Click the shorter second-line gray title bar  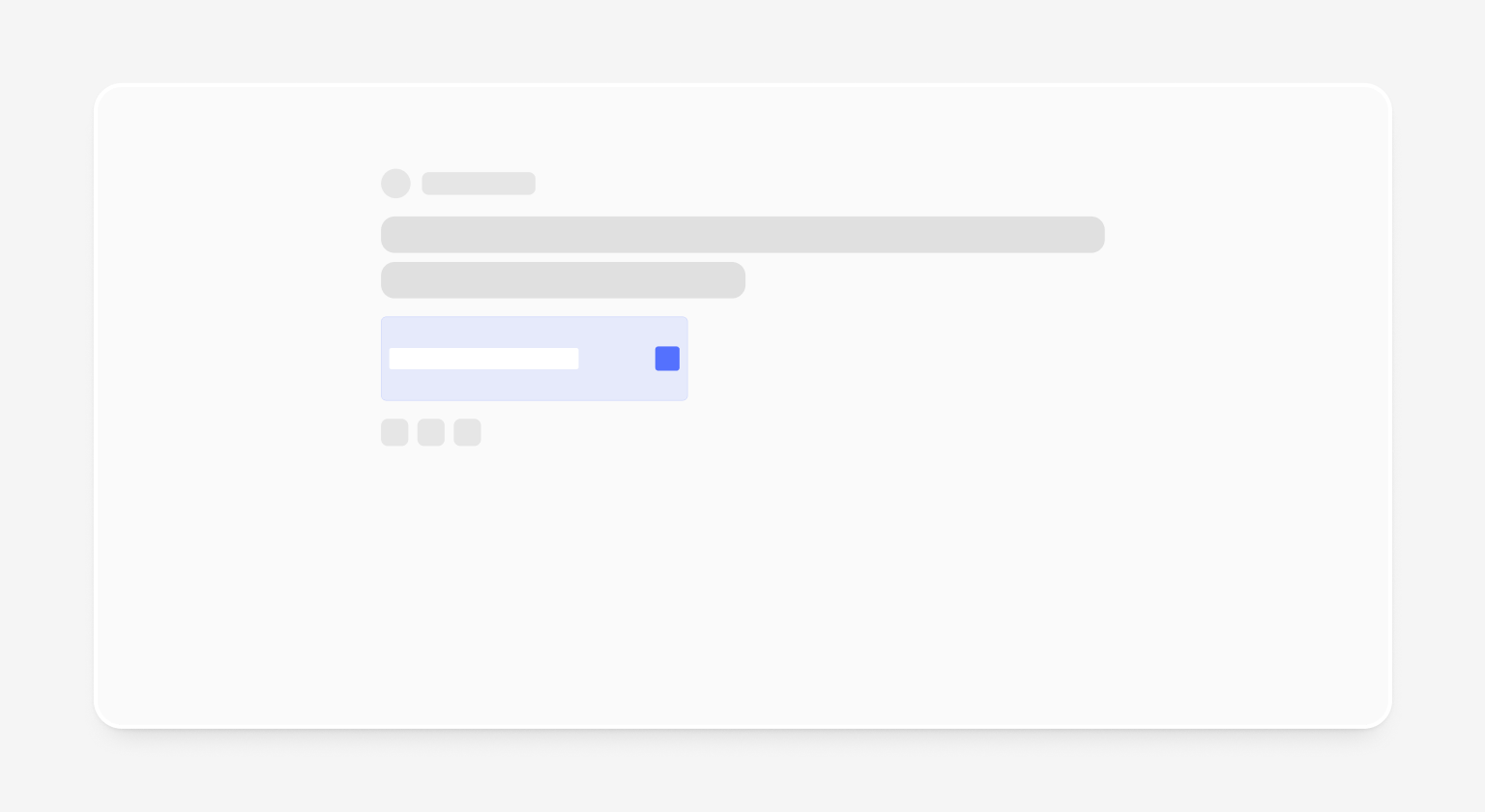[563, 280]
